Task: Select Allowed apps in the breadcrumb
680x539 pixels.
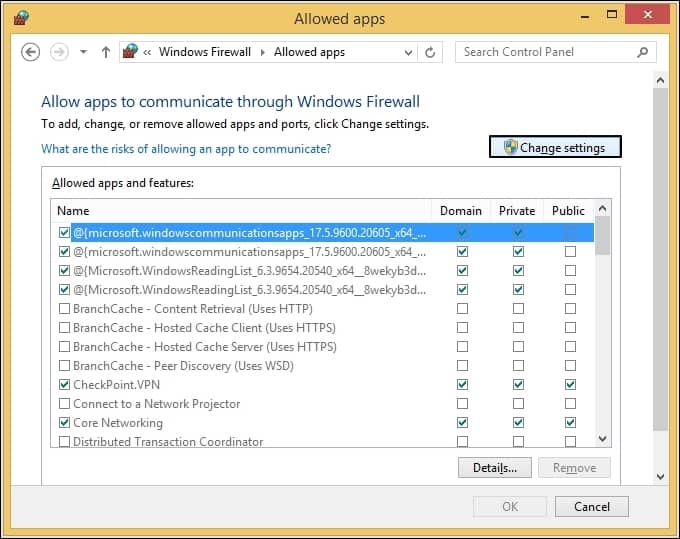Action: [309, 52]
